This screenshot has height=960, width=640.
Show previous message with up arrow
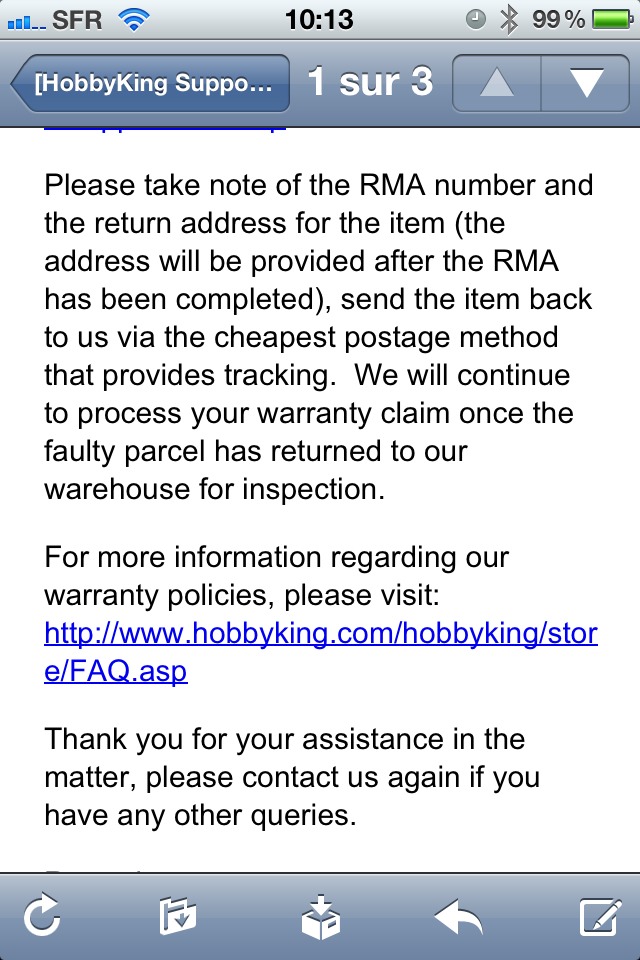click(497, 83)
